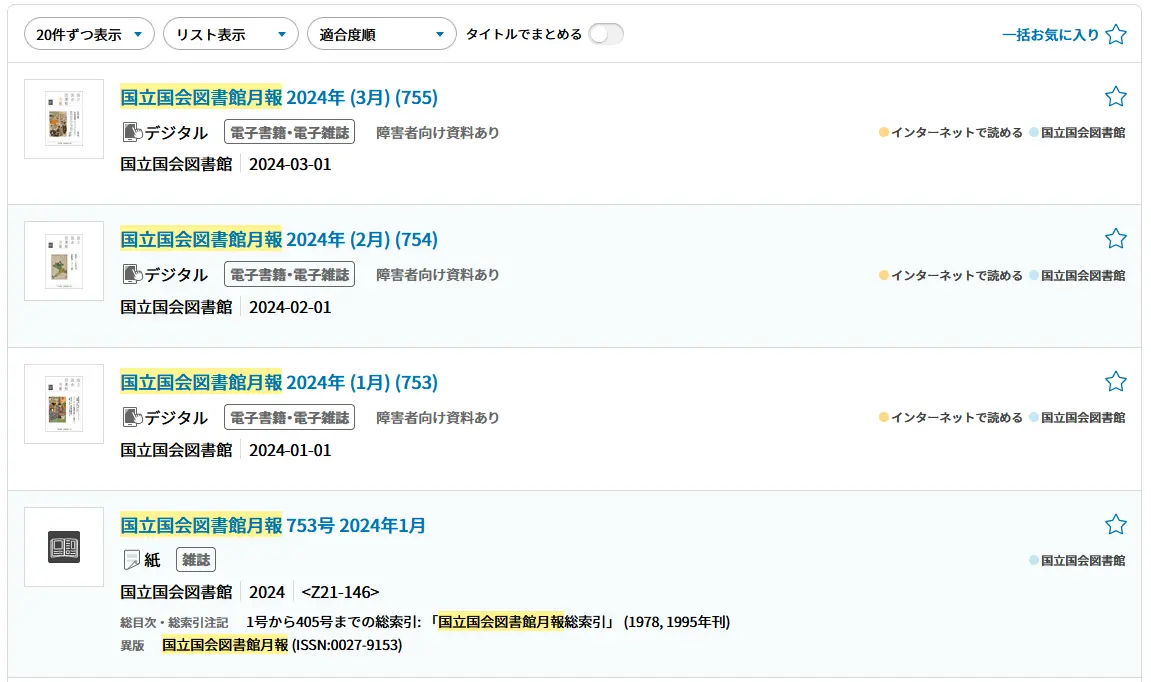The width and height of the screenshot is (1151, 682).
Task: Click the cover thumbnail of the 2024年 (1月) (753) issue
Action: point(64,405)
